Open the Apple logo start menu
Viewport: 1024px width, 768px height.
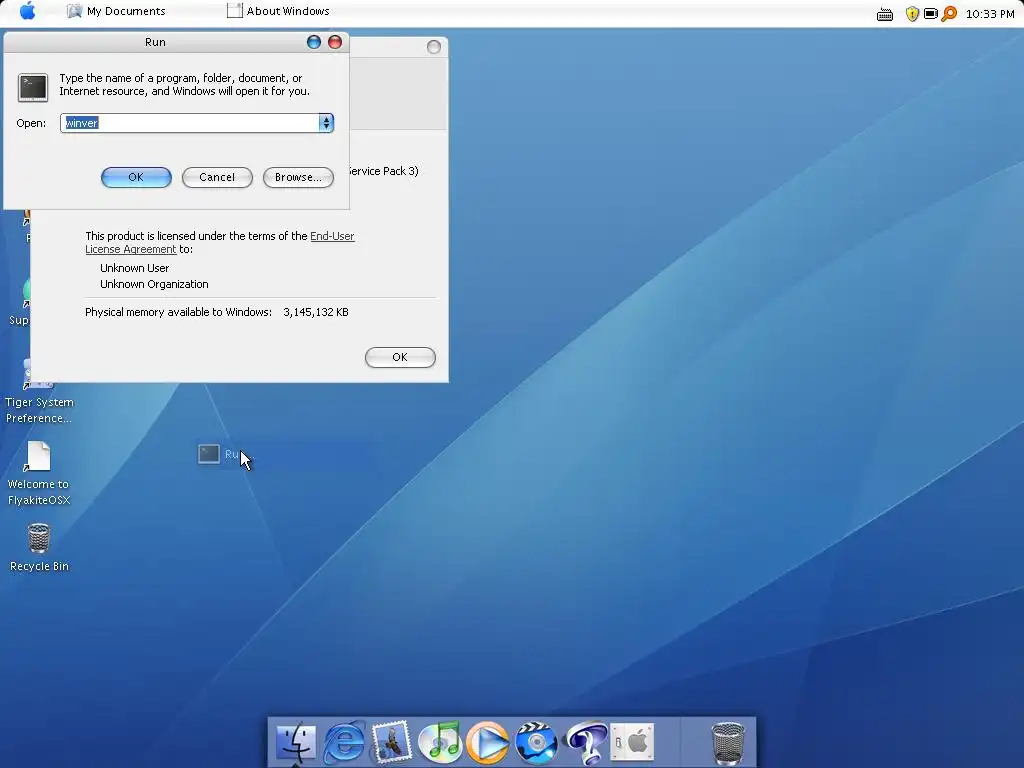pyautogui.click(x=27, y=11)
